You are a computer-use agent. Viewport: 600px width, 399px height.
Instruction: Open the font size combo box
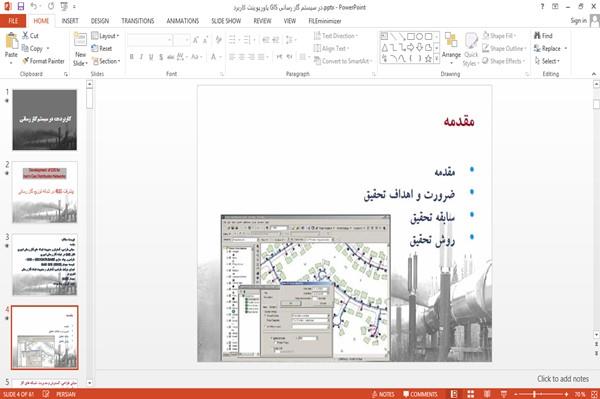pos(182,40)
